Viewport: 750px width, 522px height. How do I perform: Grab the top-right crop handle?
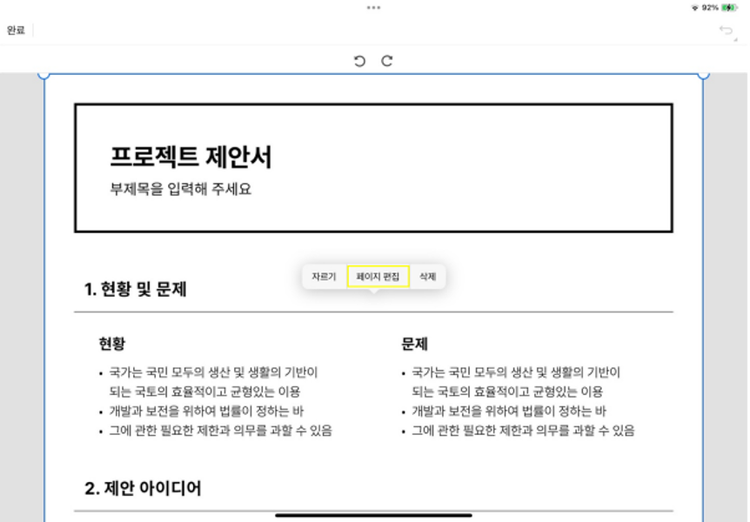click(x=704, y=75)
